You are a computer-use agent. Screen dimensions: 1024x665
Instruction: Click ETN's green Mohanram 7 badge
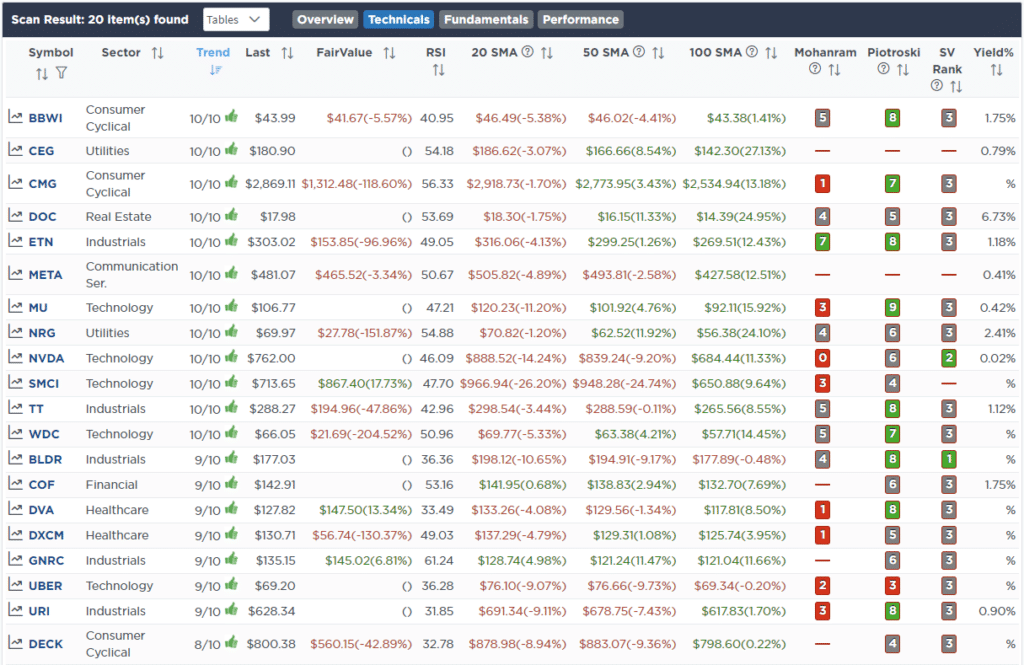[823, 242]
